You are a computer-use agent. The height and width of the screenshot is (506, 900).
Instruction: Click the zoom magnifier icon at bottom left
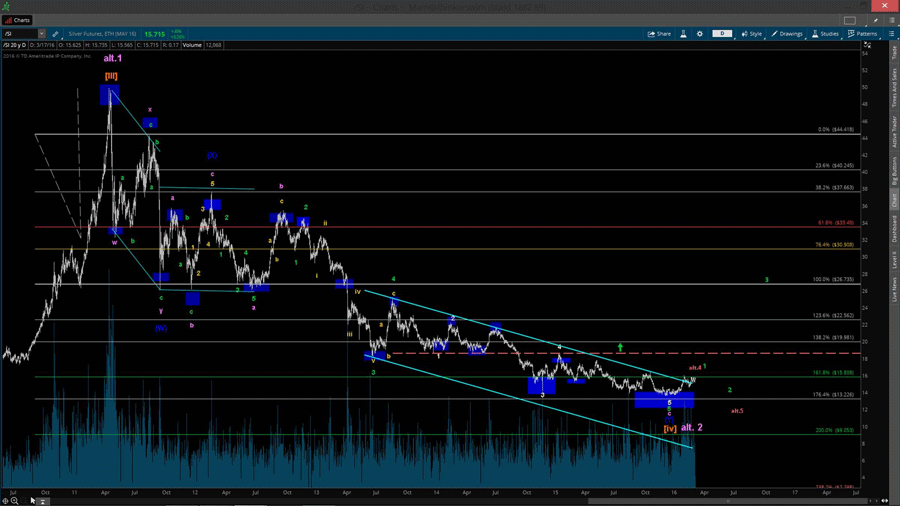15,501
